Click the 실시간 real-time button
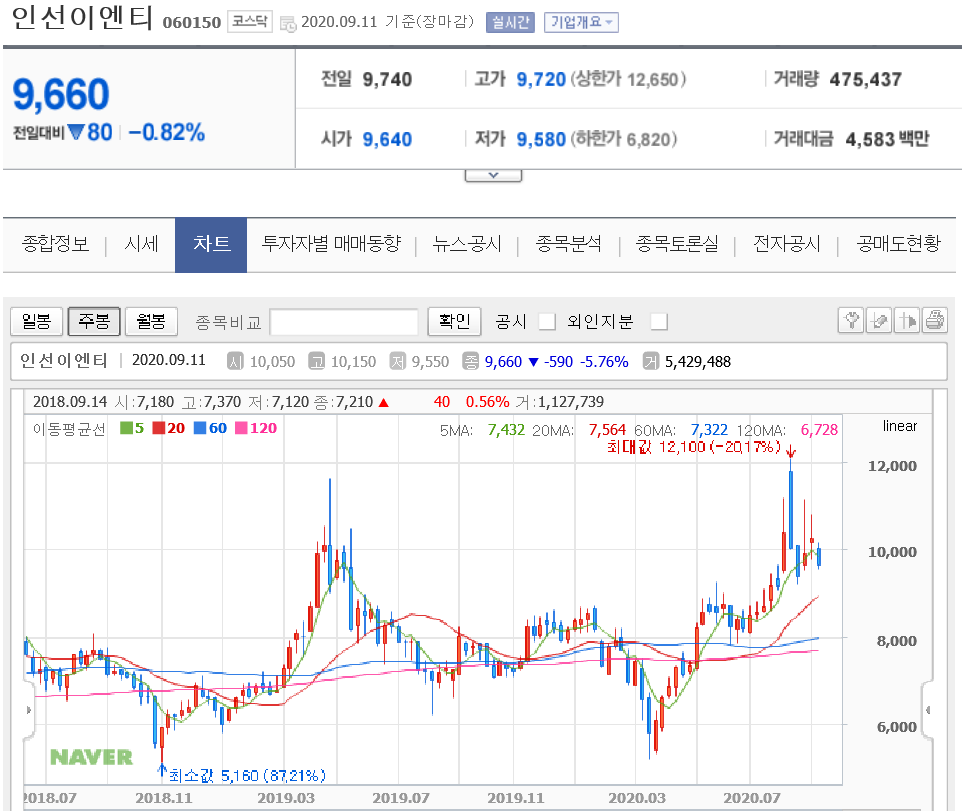 510,23
